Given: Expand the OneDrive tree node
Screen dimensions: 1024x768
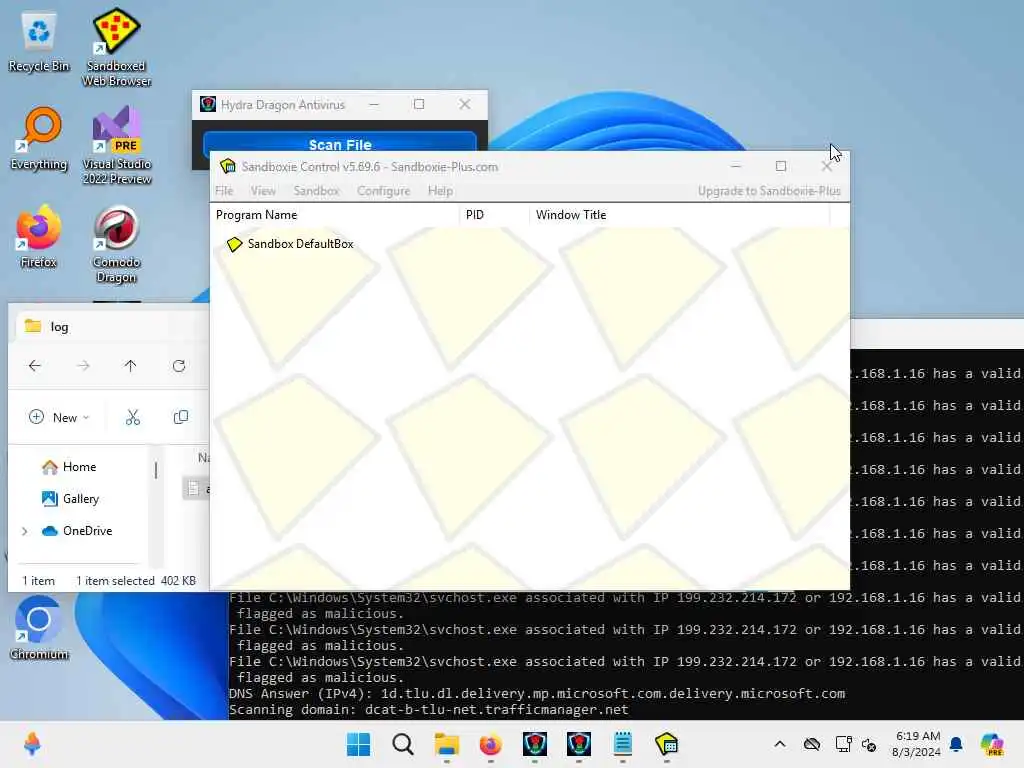Looking at the screenshot, I should point(25,531).
